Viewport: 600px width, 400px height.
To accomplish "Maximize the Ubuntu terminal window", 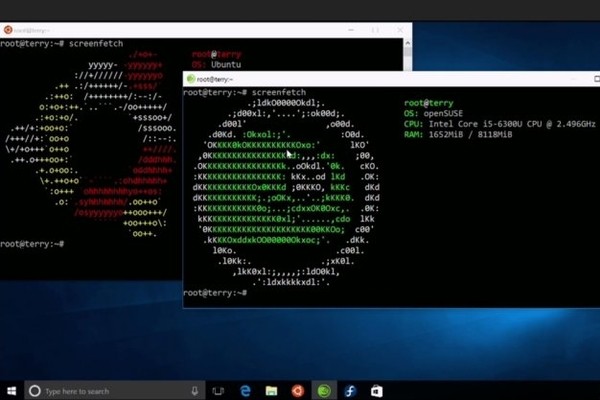I will coord(375,30).
